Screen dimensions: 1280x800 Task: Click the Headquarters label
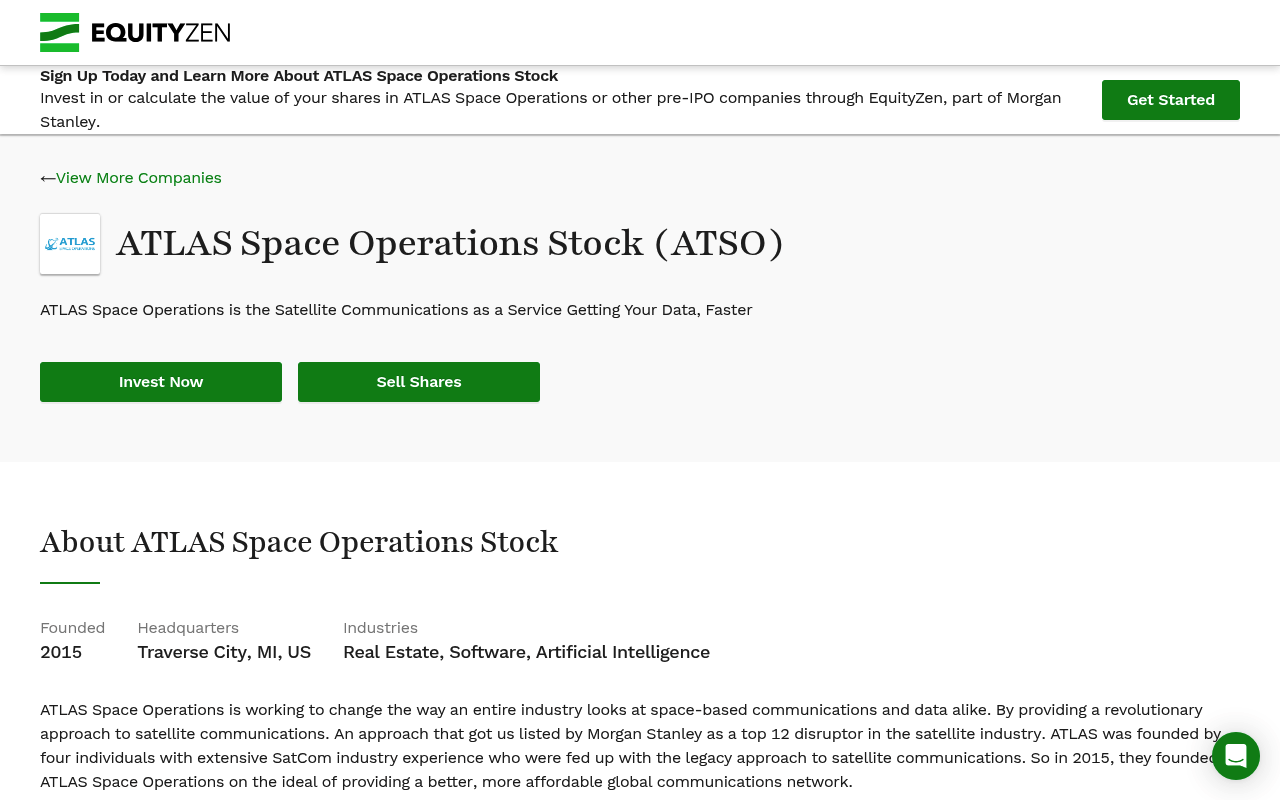pyautogui.click(x=188, y=628)
